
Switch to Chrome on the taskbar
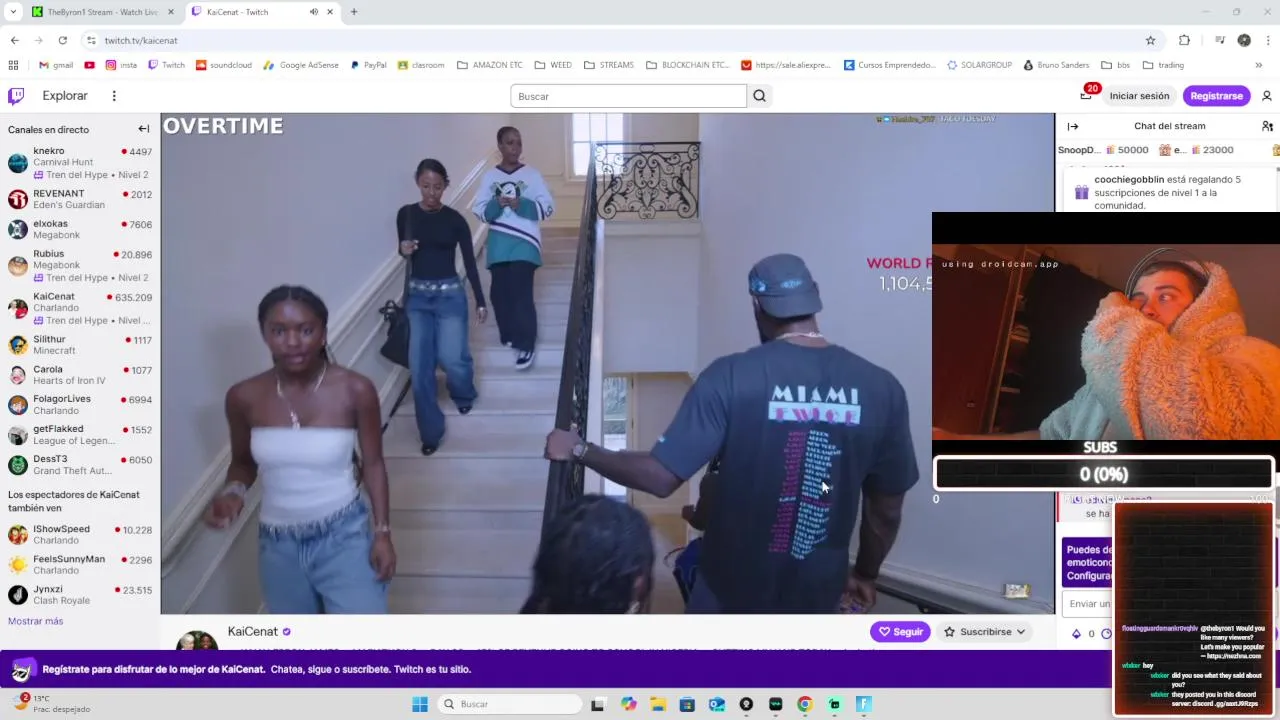[805, 704]
